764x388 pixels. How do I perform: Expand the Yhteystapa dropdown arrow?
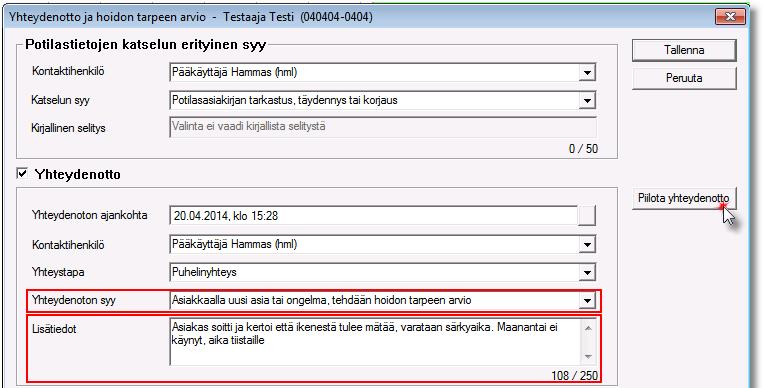(587, 272)
